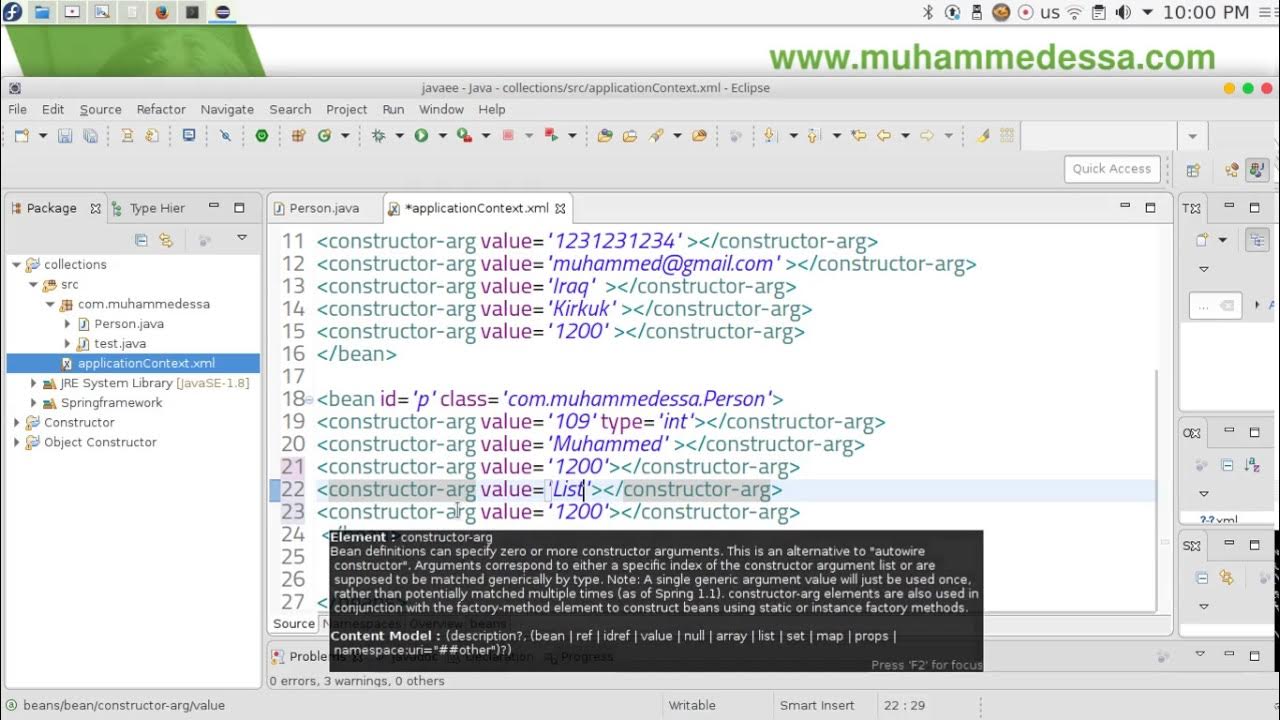
Task: Open the Debug configurations dropdown arrow
Action: coord(399,136)
